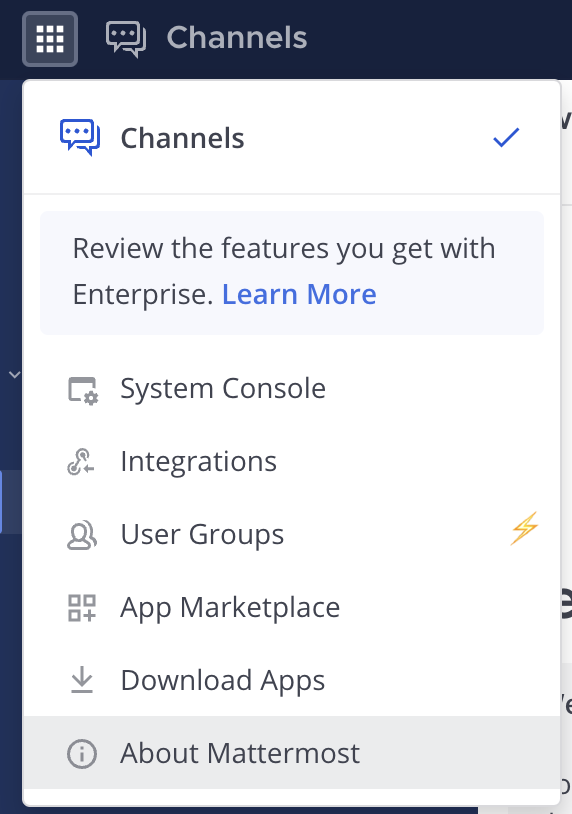The width and height of the screenshot is (572, 814).
Task: Click the Download Apps arrow icon
Action: pyautogui.click(x=81, y=680)
